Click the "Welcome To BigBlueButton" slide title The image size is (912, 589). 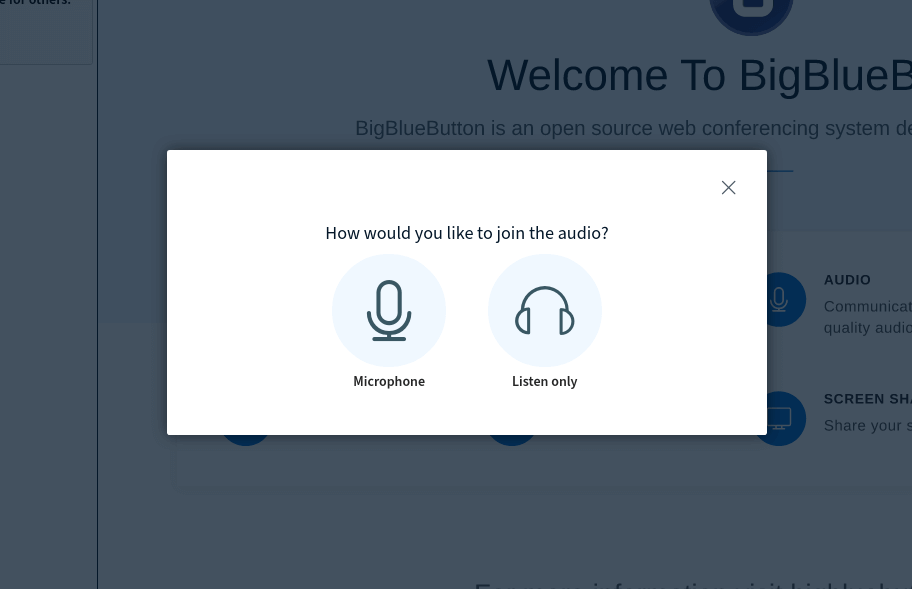pos(698,76)
